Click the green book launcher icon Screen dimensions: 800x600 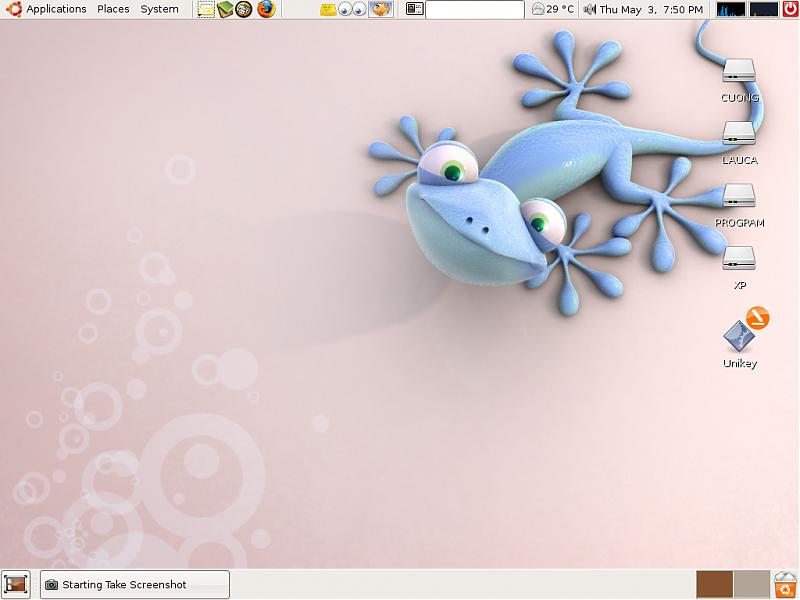pyautogui.click(x=226, y=10)
